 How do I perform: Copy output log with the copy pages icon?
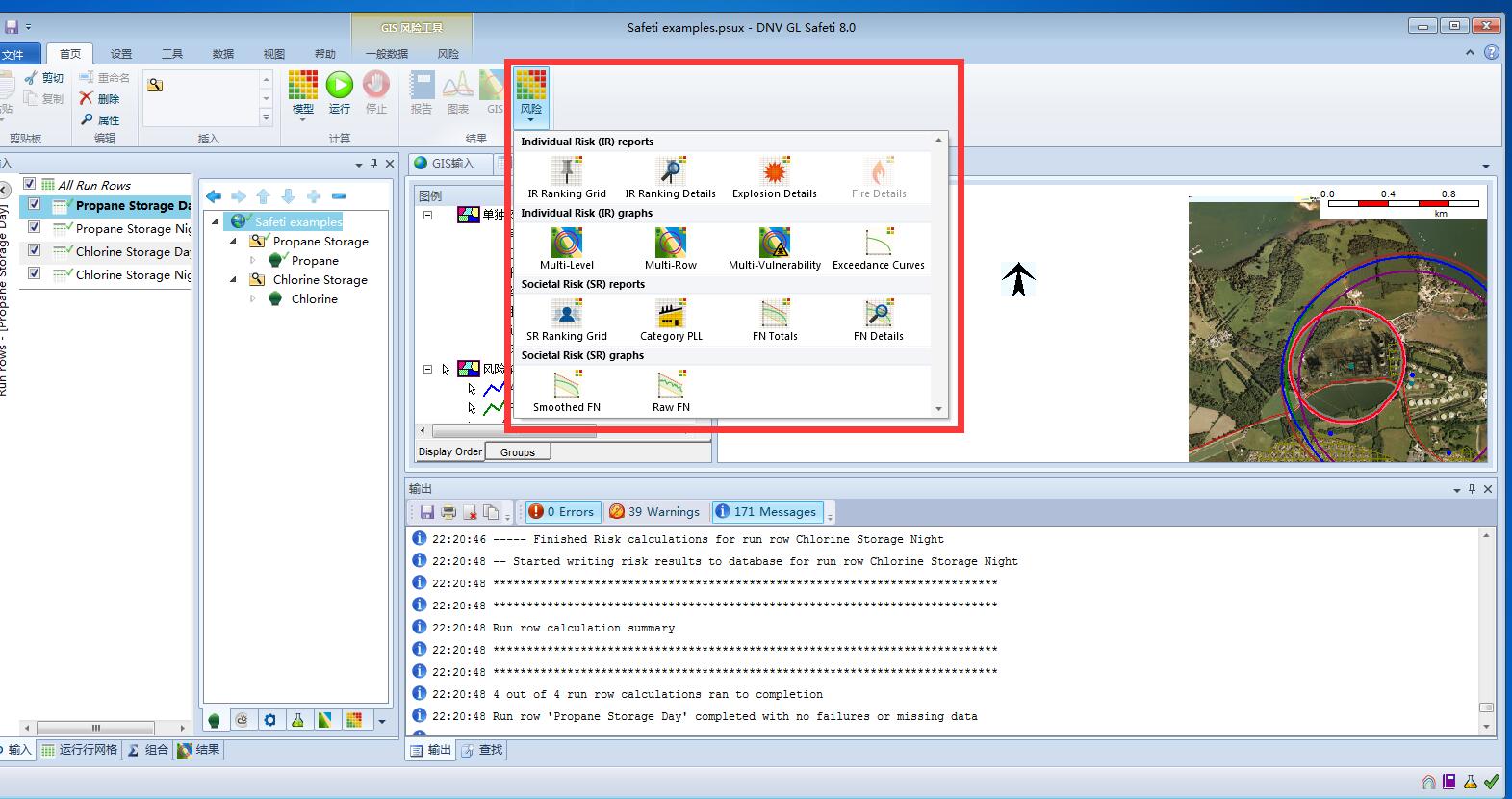click(x=491, y=512)
